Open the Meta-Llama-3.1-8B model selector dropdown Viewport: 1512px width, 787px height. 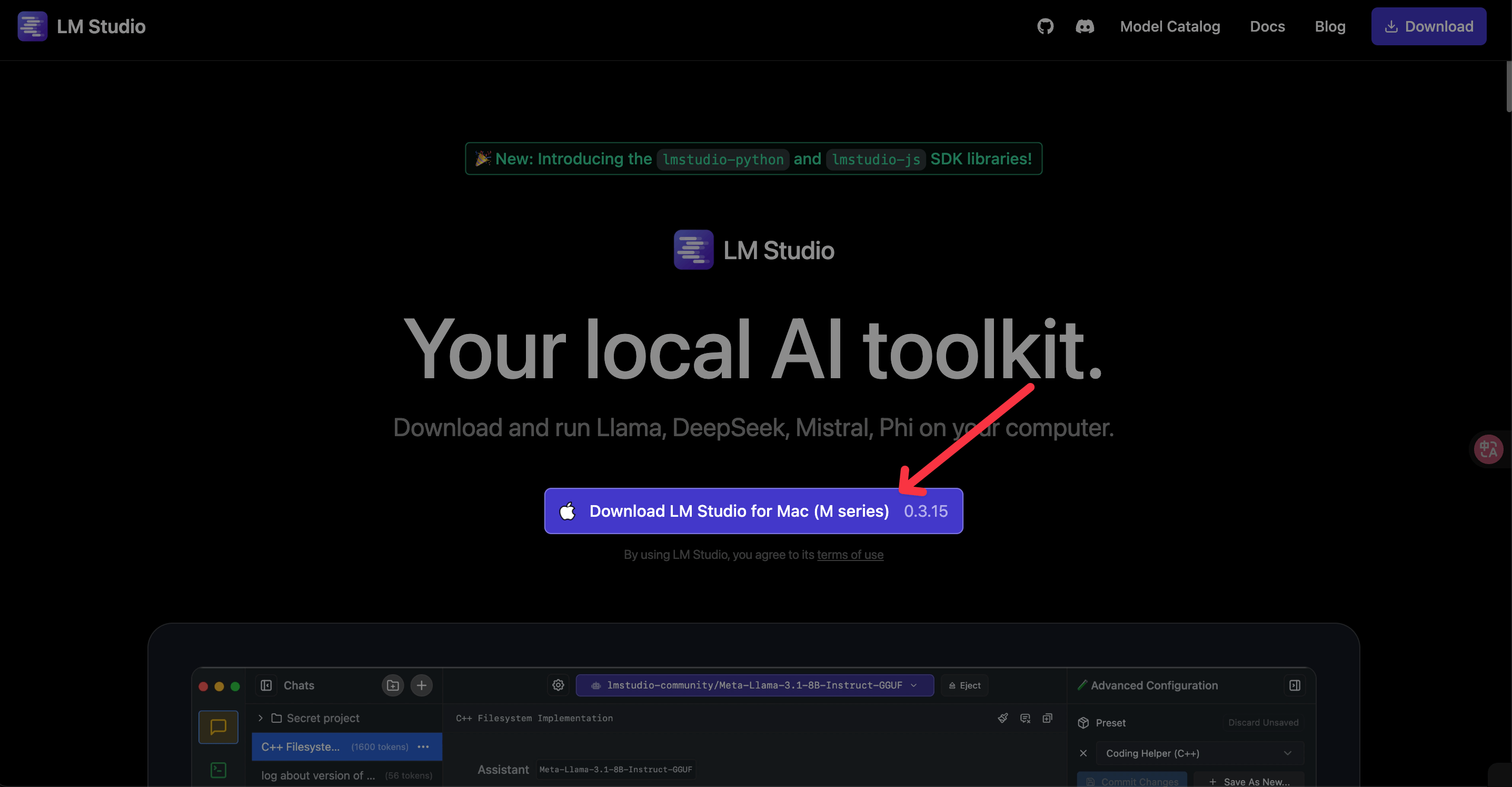tap(754, 685)
